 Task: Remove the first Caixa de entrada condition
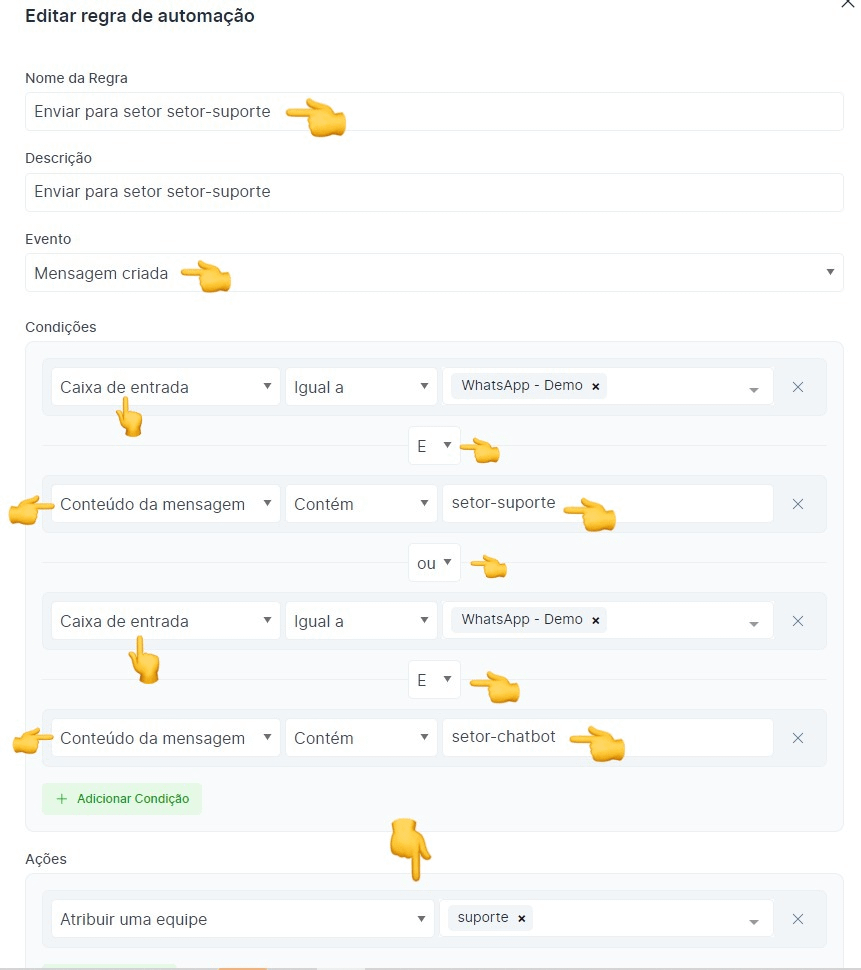[x=798, y=387]
